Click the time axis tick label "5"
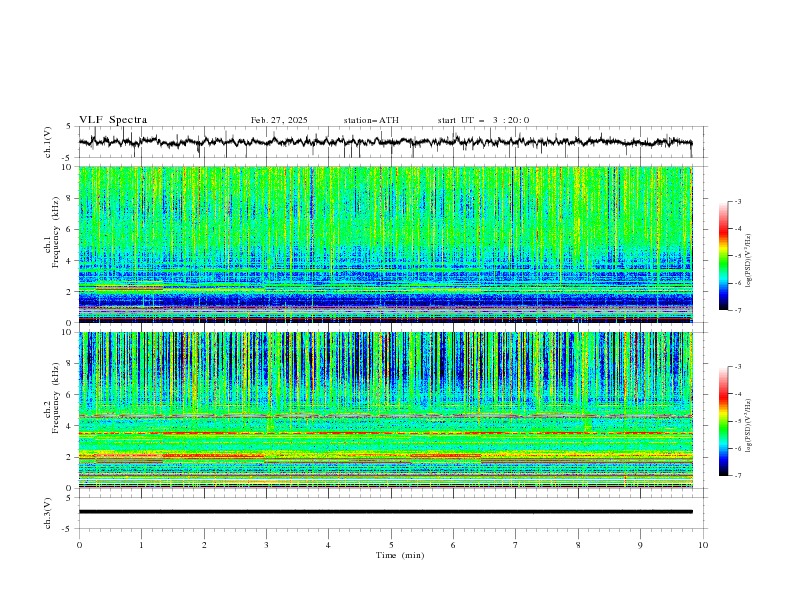Viewport: 792px width, 612px height. pyautogui.click(x=391, y=545)
